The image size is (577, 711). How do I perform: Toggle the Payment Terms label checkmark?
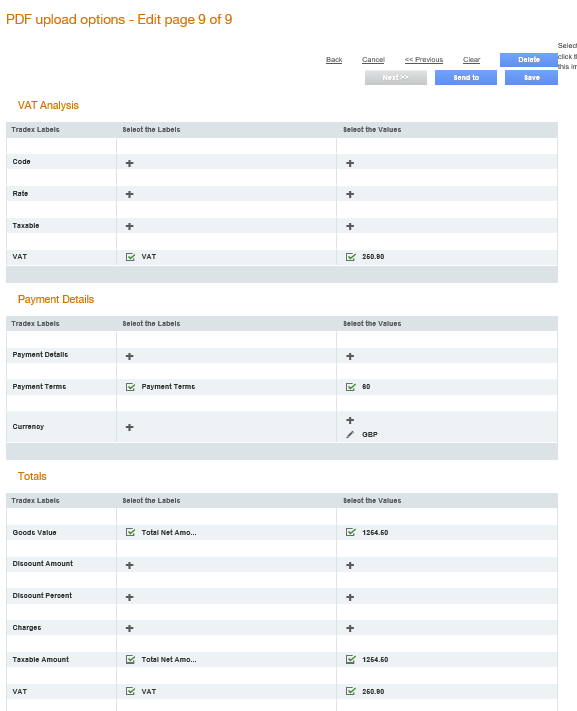coord(130,387)
